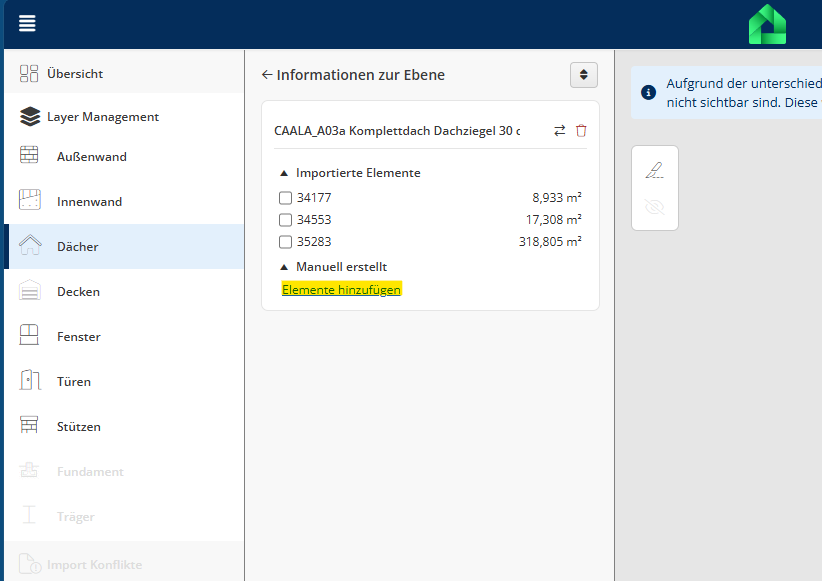Click the Fundament foundation icon
Viewport: 822px width, 581px height.
pyautogui.click(x=29, y=470)
